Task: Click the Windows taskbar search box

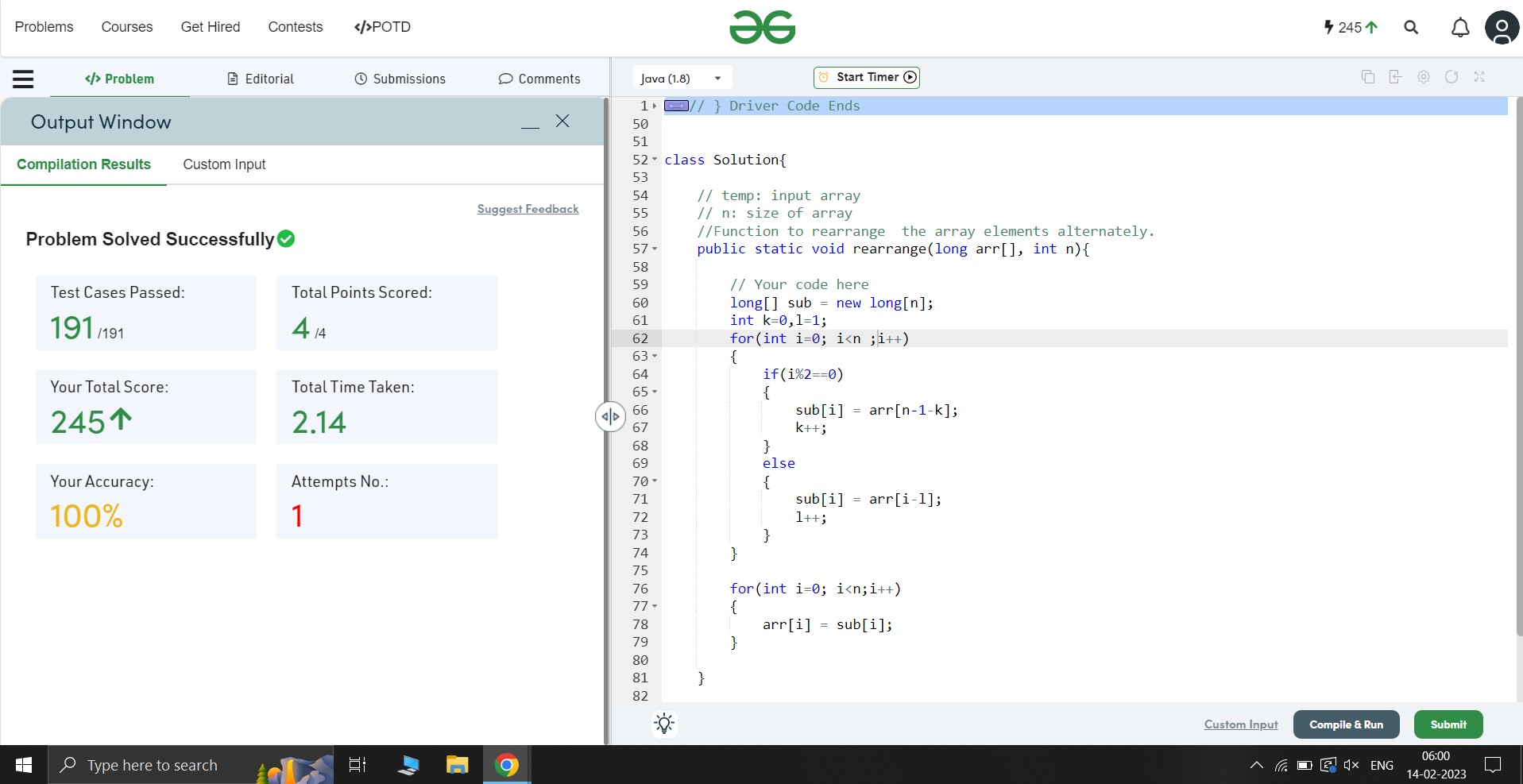Action: pos(191,765)
